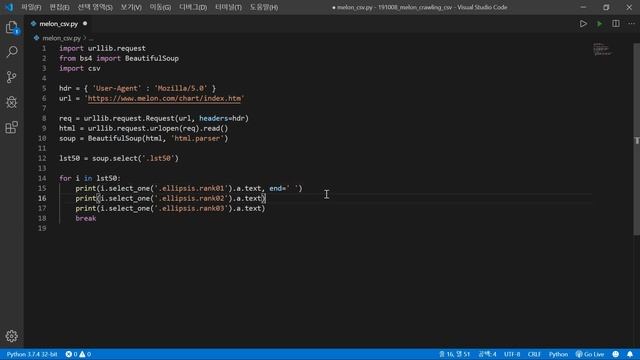Click '.ellipsis.rank02' string on line 16
This screenshot has height=360, width=640.
(x=191, y=198)
